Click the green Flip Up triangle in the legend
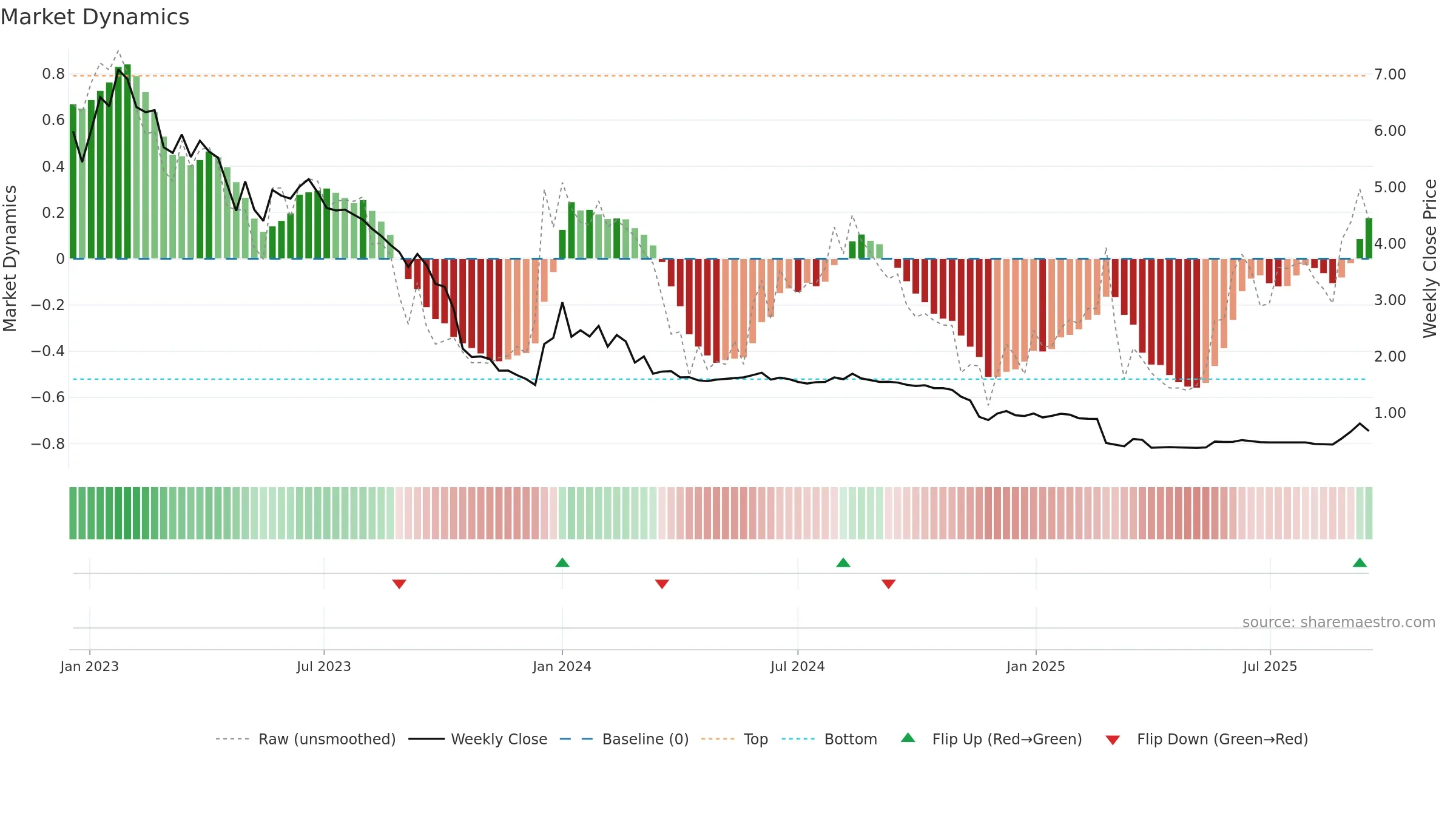The height and width of the screenshot is (819, 1456). coord(908,738)
